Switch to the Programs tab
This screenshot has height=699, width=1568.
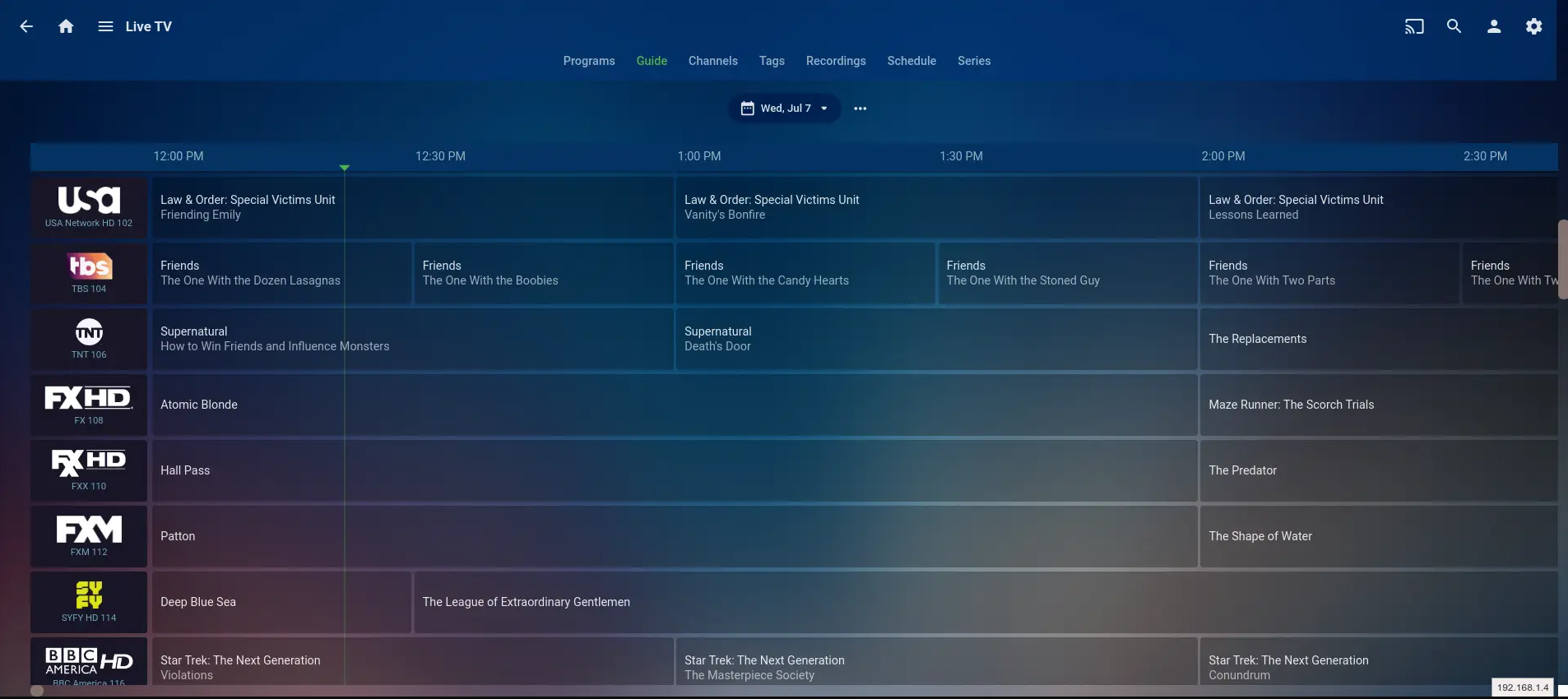click(589, 61)
